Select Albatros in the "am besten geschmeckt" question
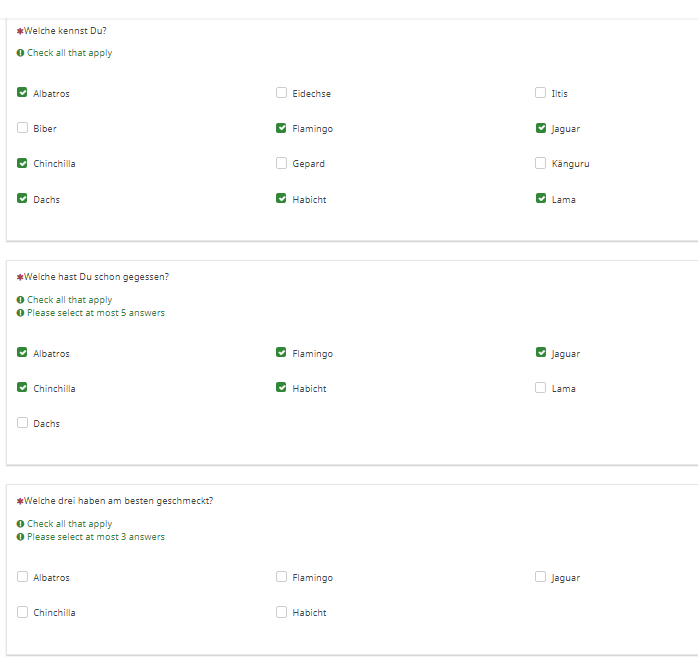This screenshot has width=698, height=668. pos(23,577)
